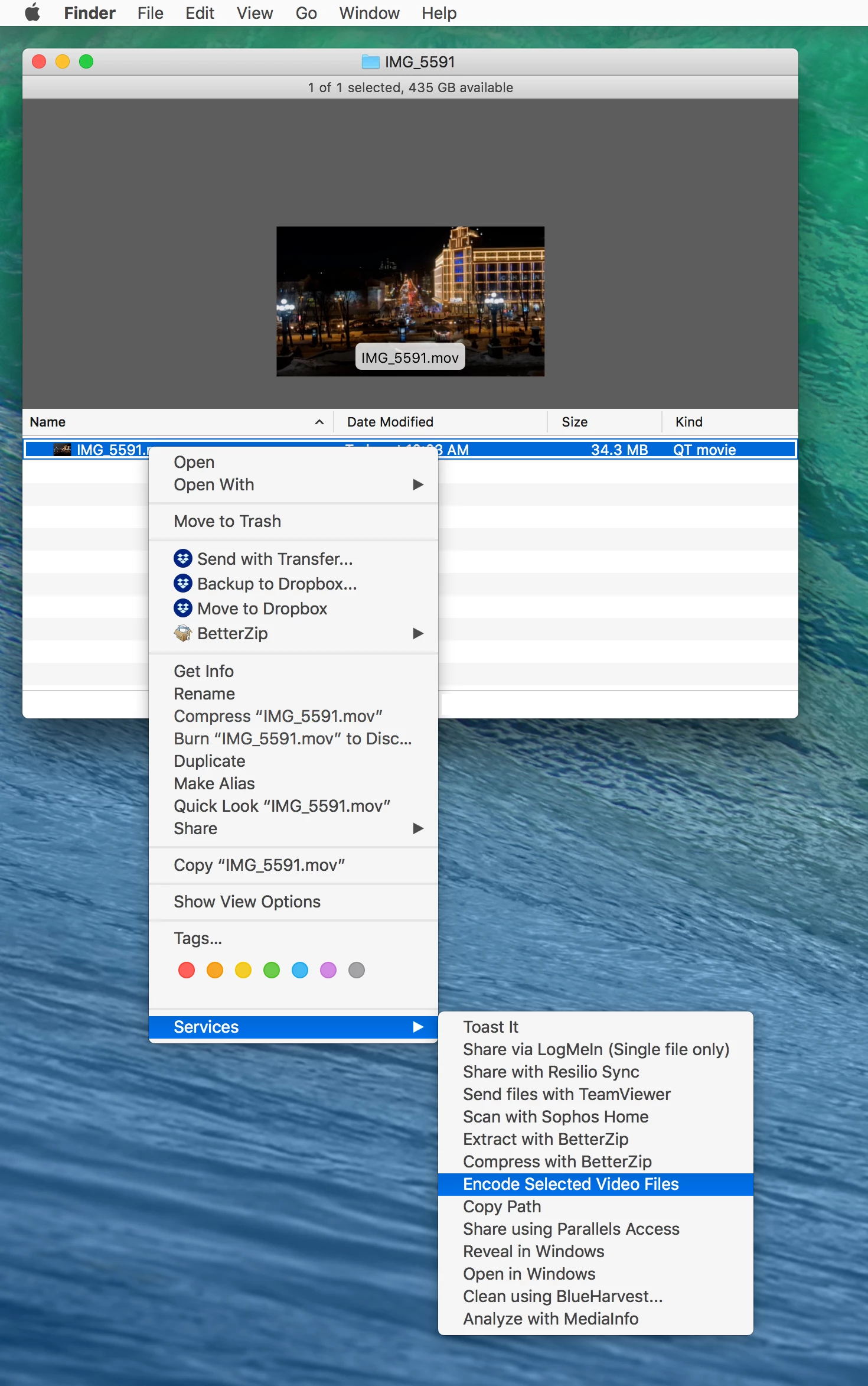Screen dimensions: 868x1386
Task: Choose Scan with Sophos Home
Action: pos(596,1117)
